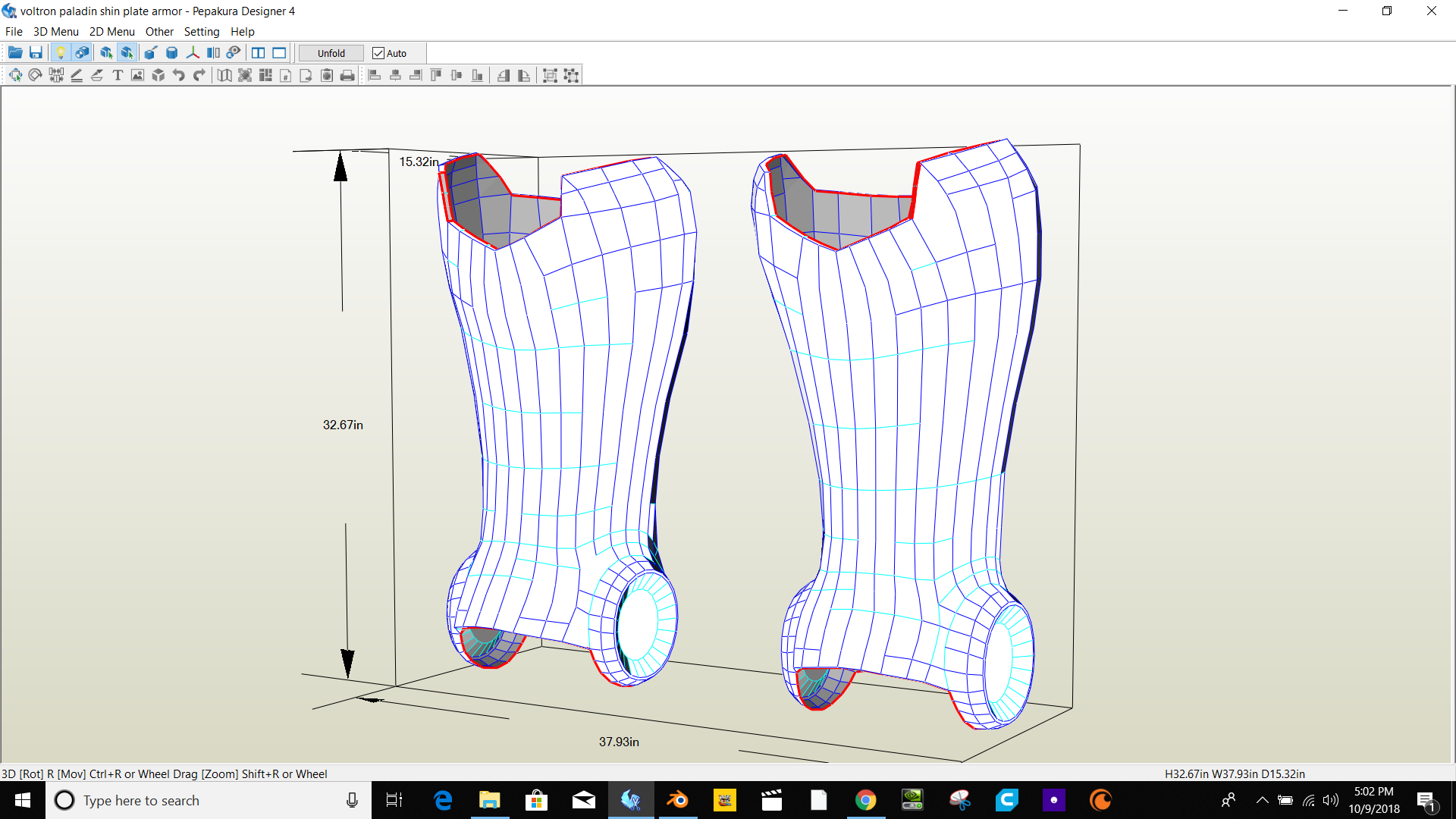Click the XYZ axis display icon
The width and height of the screenshot is (1456, 819).
(193, 53)
